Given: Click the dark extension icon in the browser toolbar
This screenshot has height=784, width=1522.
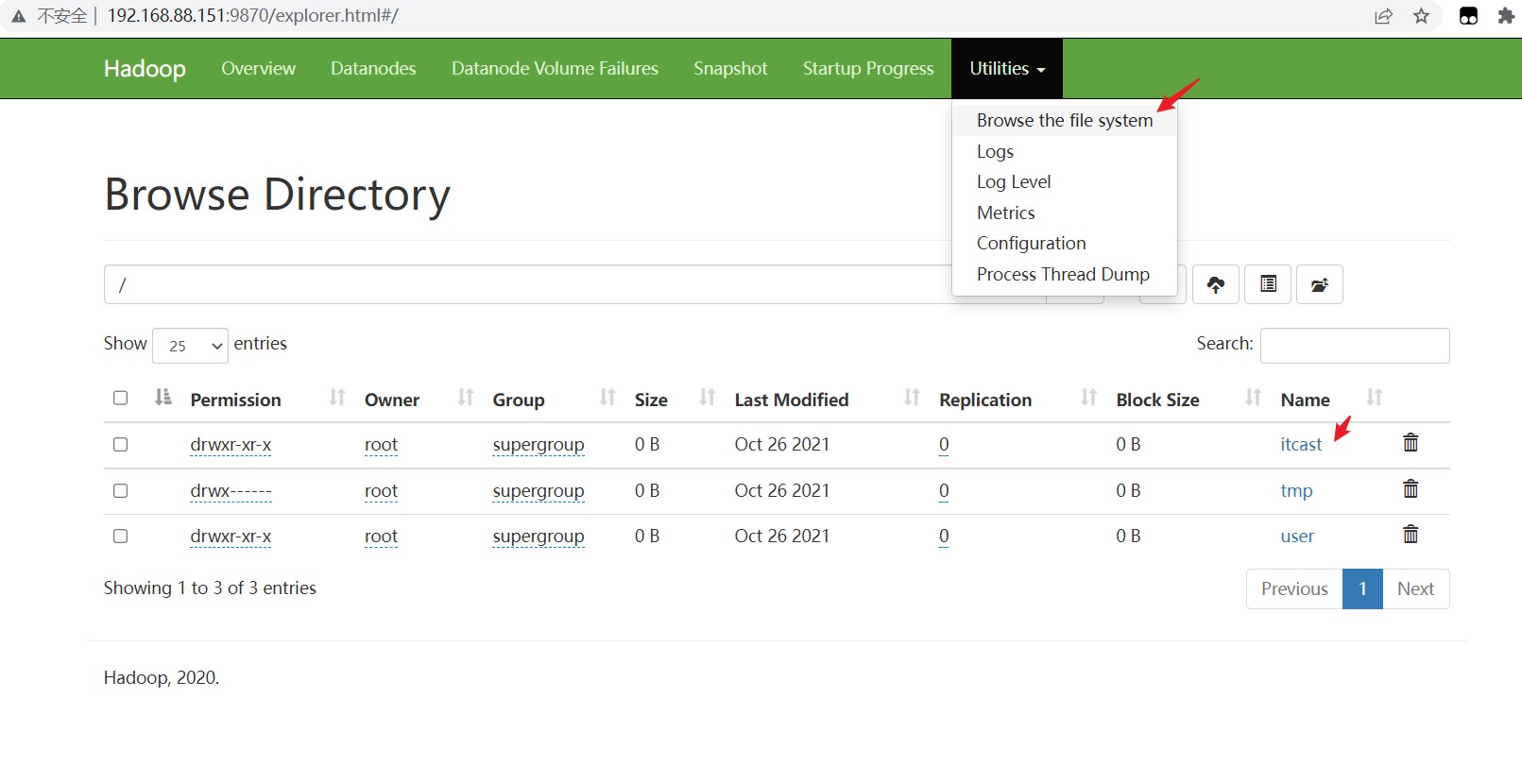Looking at the screenshot, I should [1468, 16].
